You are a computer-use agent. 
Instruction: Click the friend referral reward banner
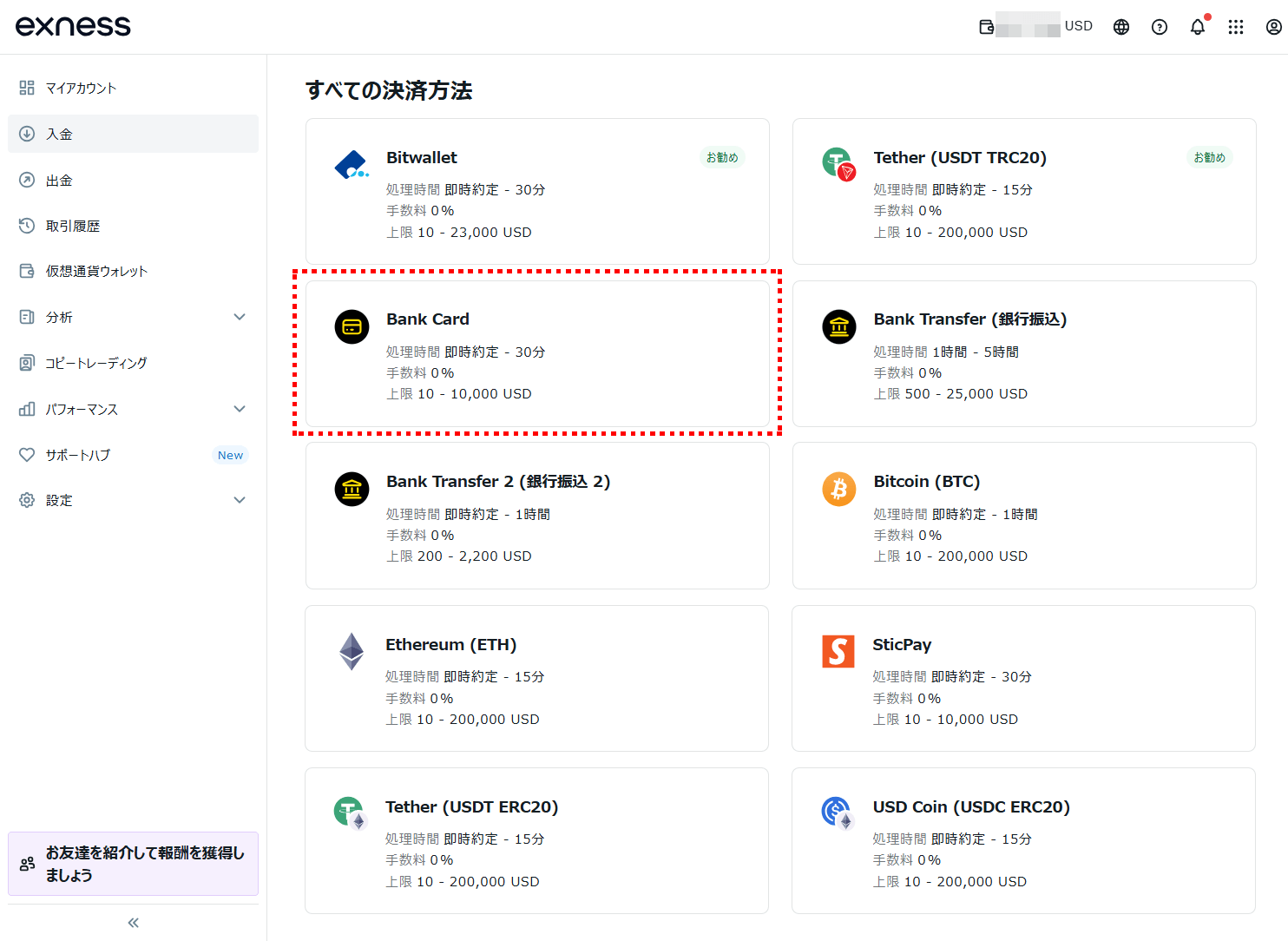point(132,863)
